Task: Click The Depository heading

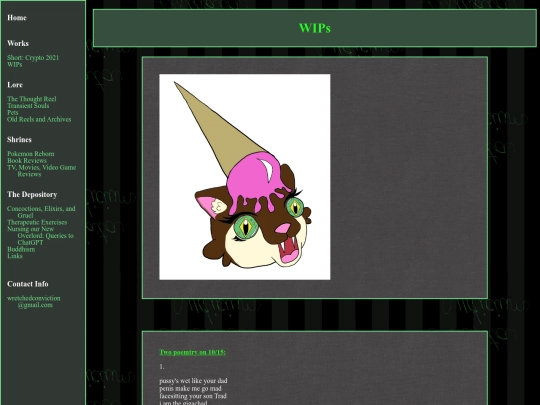Action: 32,195
